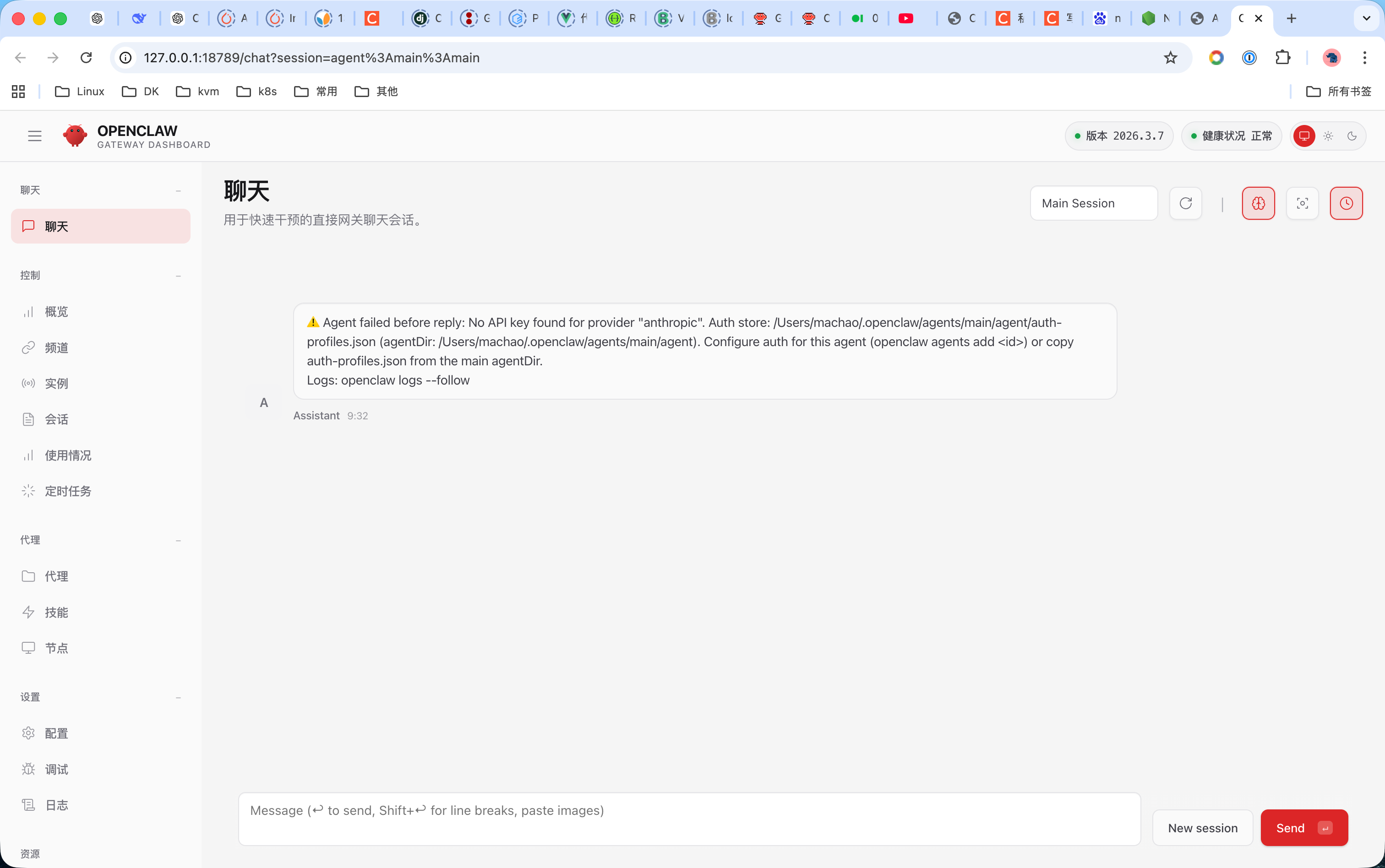Click the session history clock icon
This screenshot has height=868, width=1385.
point(1347,203)
